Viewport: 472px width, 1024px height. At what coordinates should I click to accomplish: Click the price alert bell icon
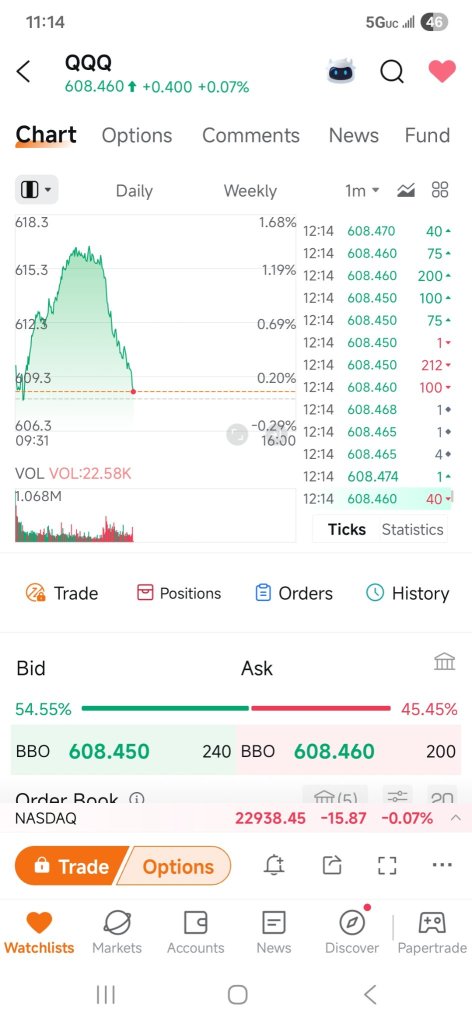(x=275, y=865)
